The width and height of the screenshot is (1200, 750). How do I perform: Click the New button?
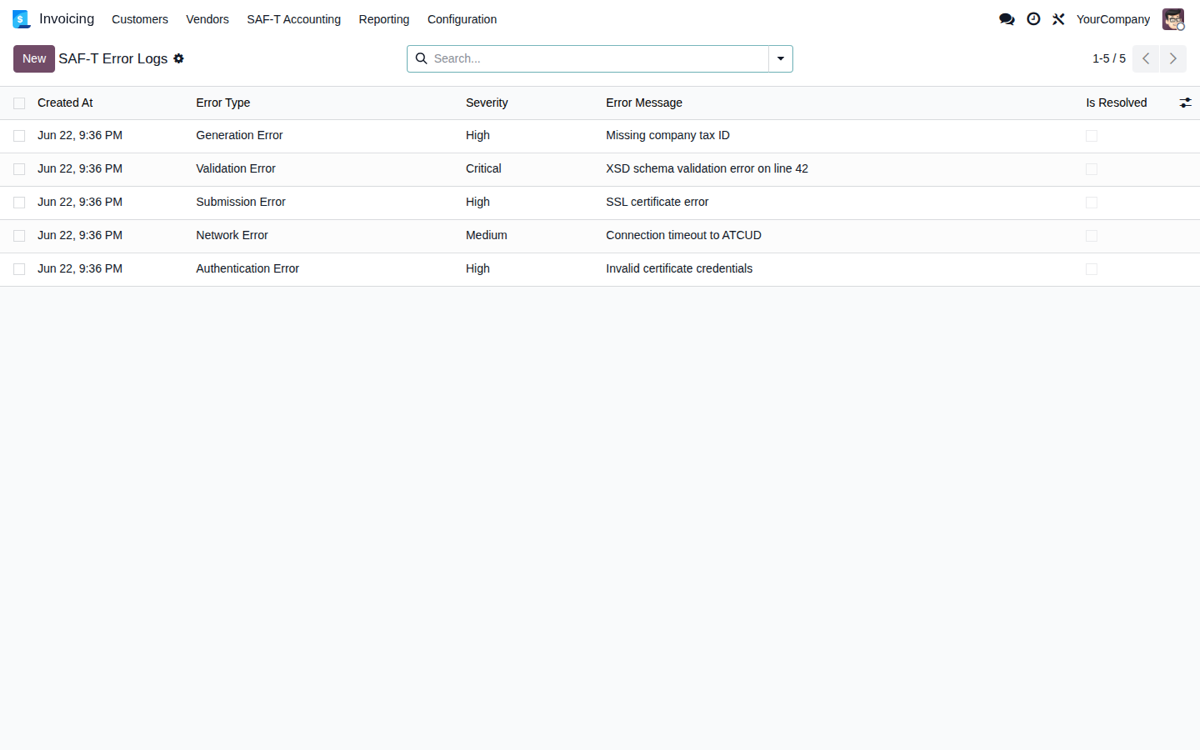(x=34, y=59)
